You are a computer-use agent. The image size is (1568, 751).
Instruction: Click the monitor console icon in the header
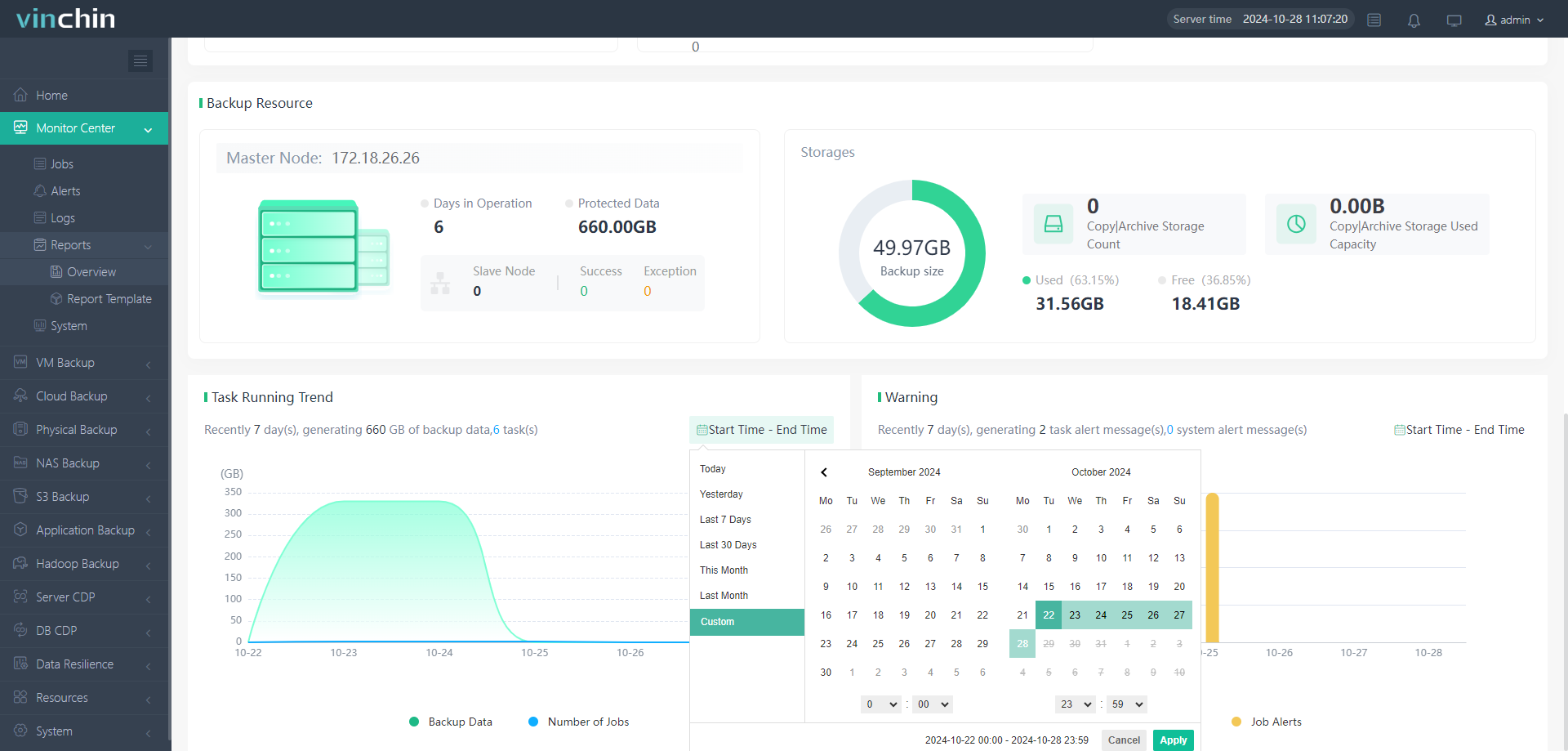pos(1454,19)
